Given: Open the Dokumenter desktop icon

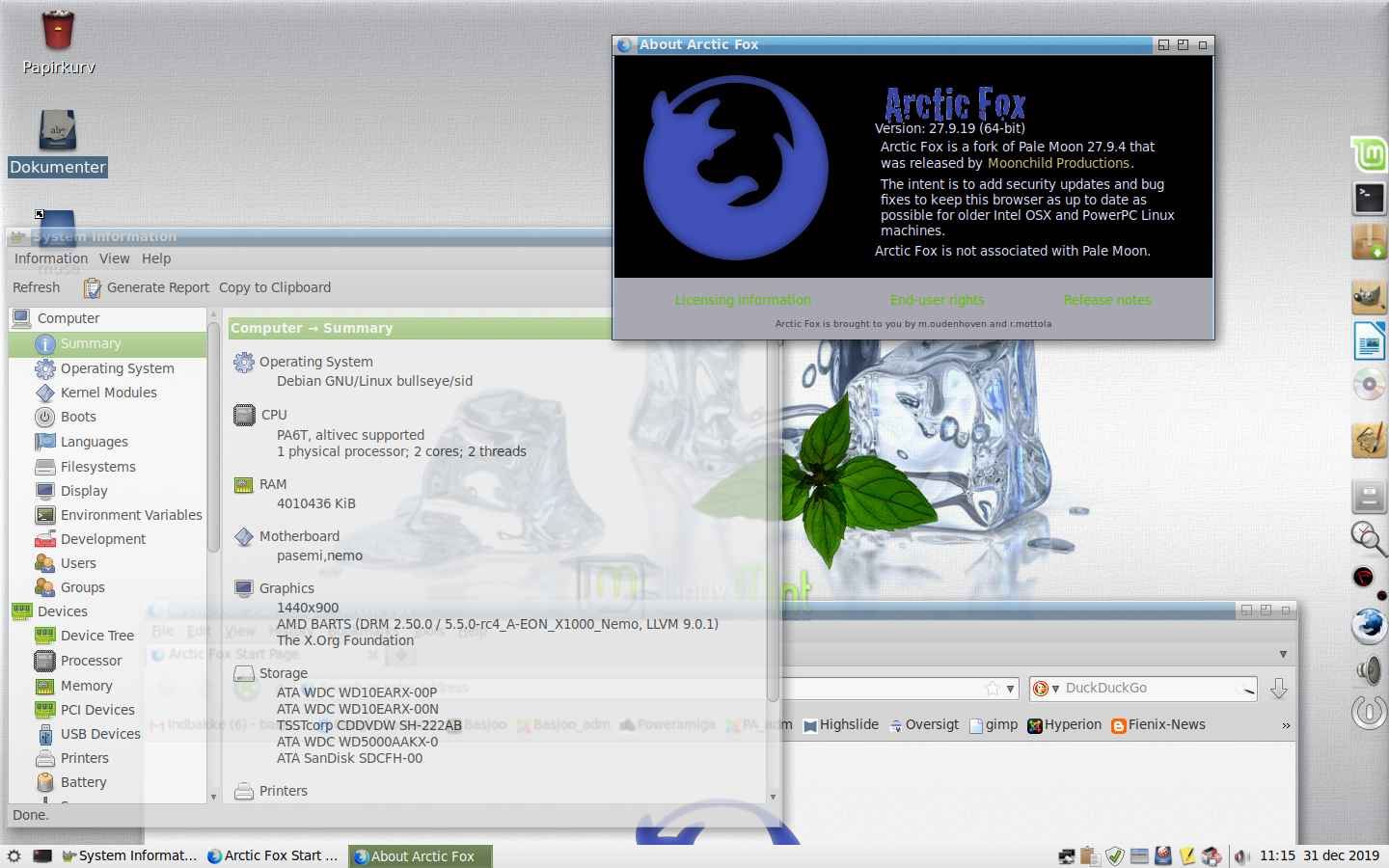Looking at the screenshot, I should [58, 130].
